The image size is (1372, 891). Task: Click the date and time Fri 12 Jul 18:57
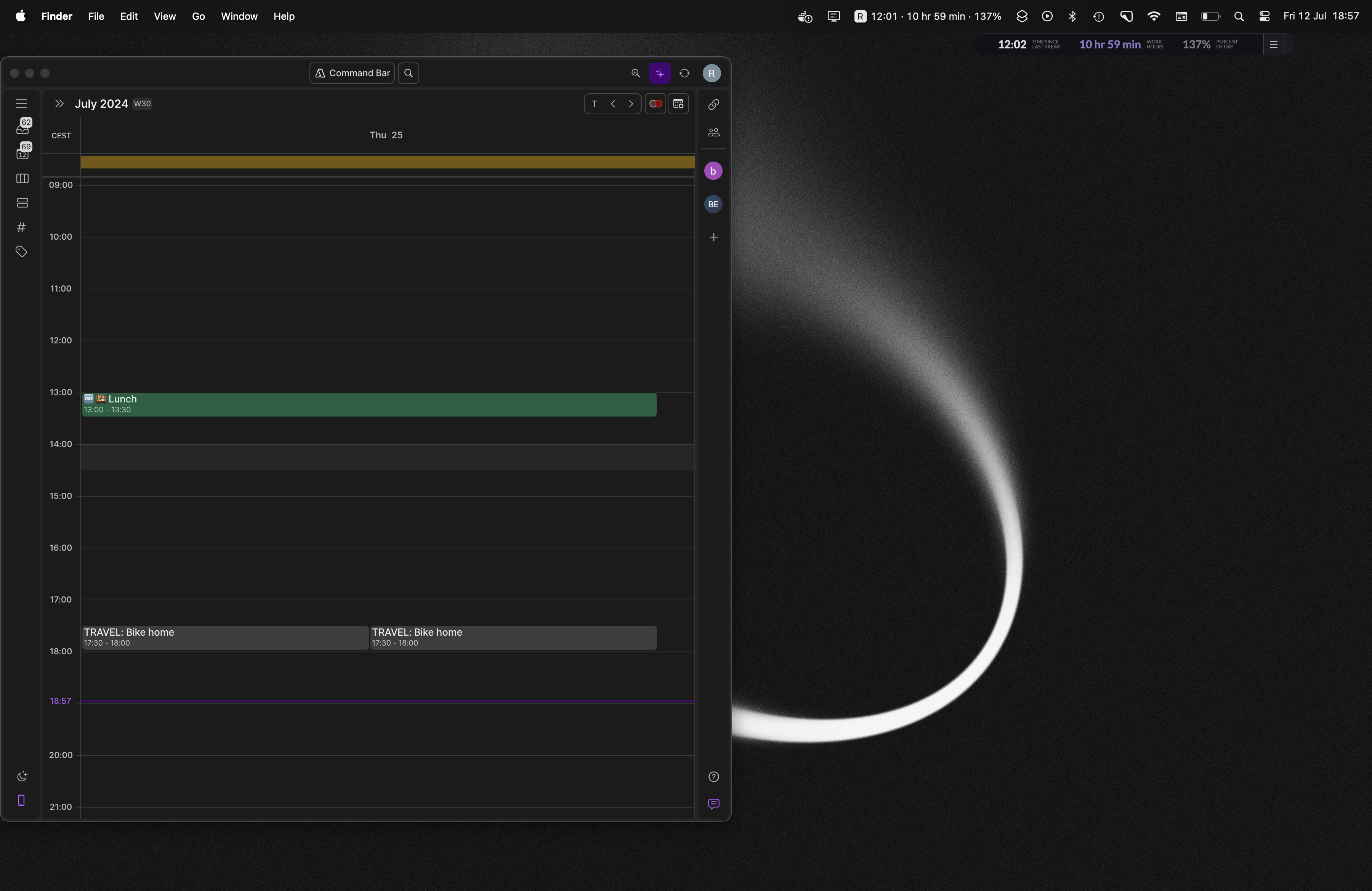pyautogui.click(x=1321, y=16)
